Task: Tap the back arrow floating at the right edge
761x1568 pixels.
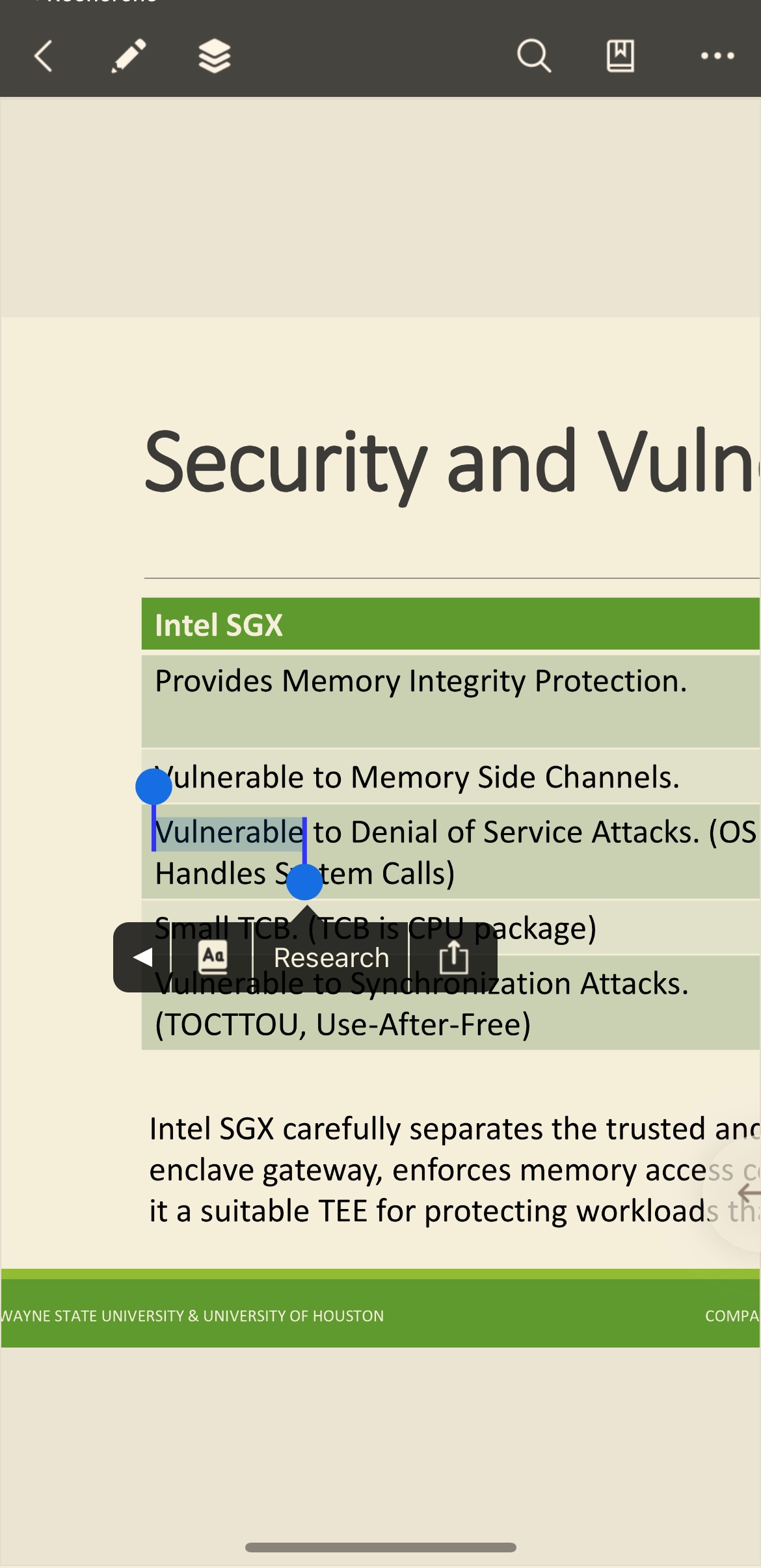Action: [x=748, y=1193]
